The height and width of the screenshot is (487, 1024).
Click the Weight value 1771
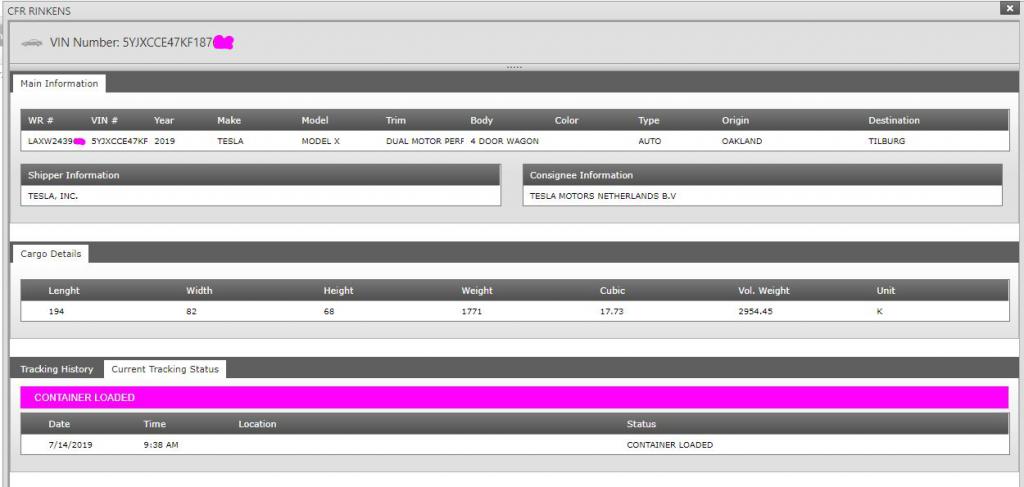point(472,311)
